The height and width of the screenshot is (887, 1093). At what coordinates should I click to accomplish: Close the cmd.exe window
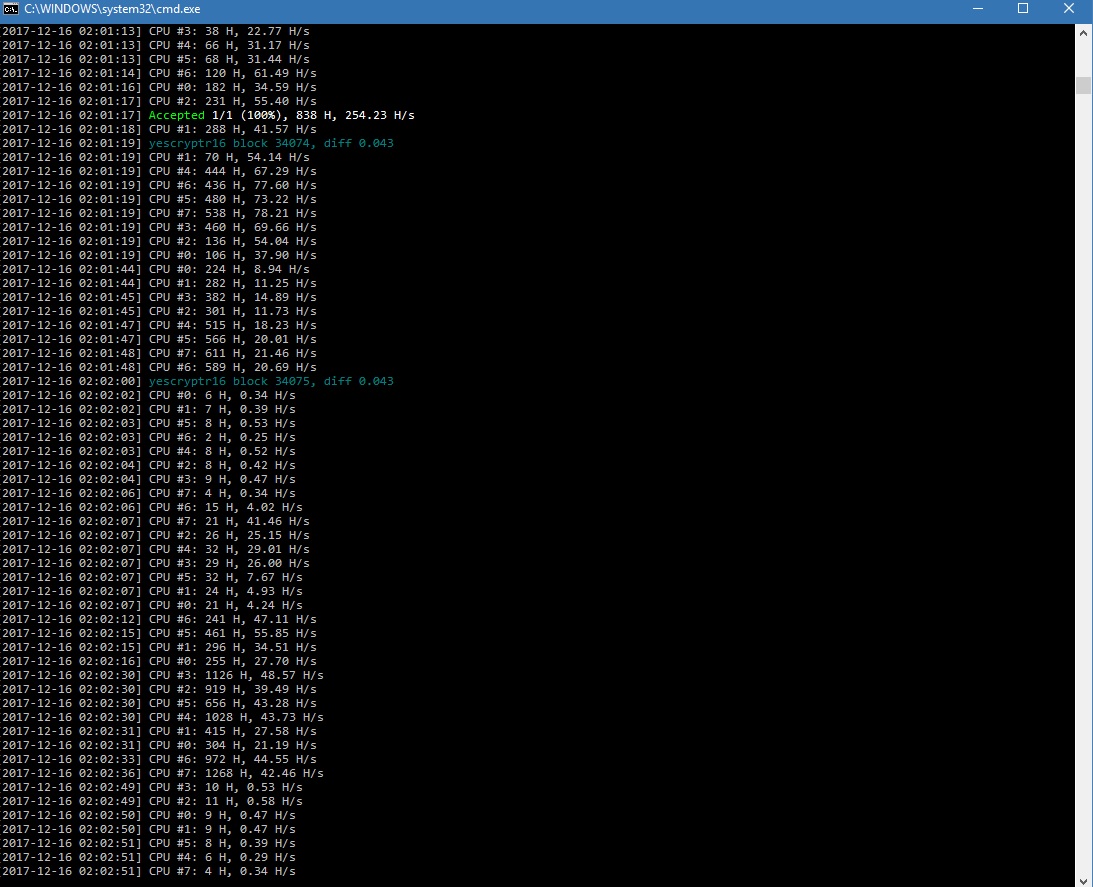pos(1069,8)
